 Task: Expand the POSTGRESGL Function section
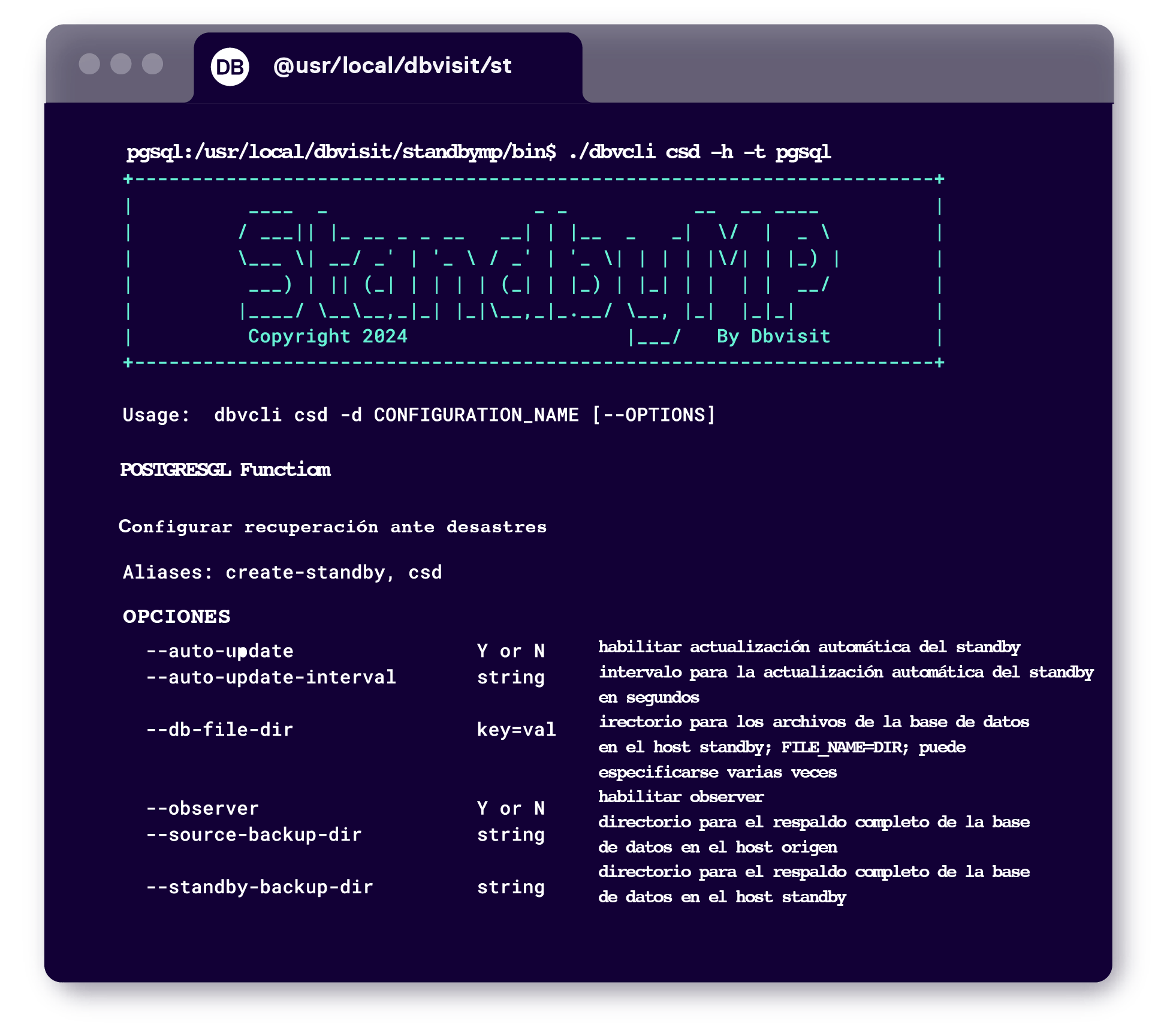coord(225,470)
